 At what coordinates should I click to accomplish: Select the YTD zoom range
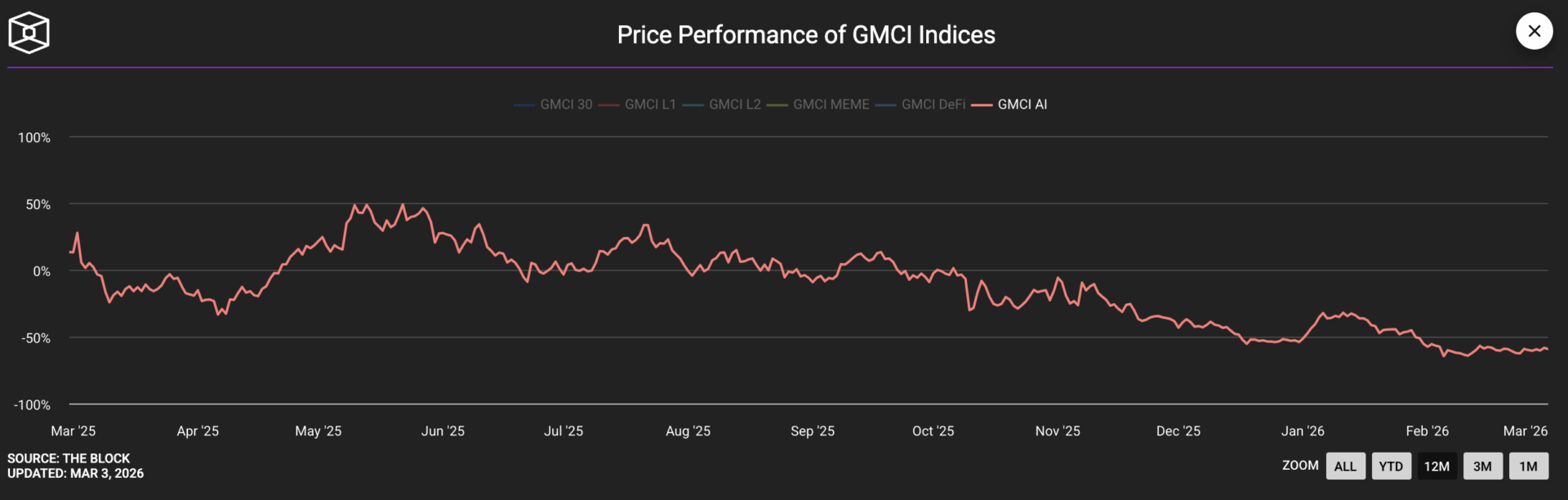click(1391, 467)
